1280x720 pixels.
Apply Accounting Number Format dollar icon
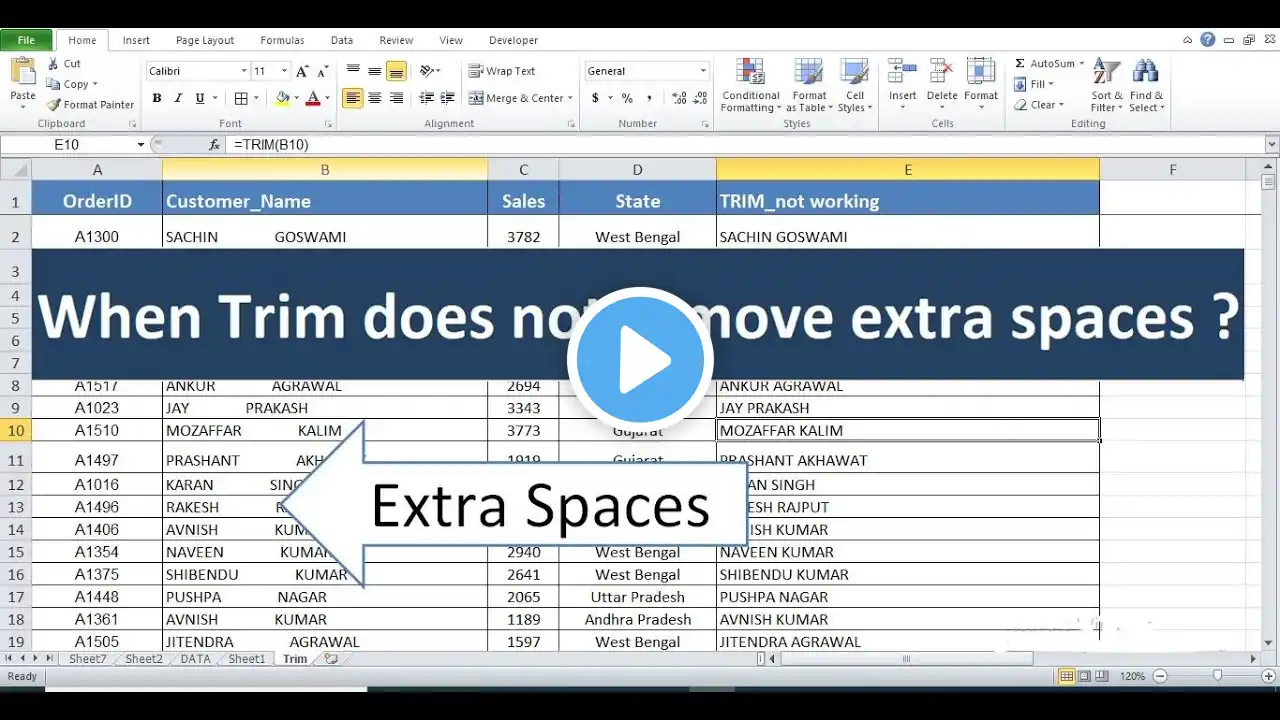point(596,98)
